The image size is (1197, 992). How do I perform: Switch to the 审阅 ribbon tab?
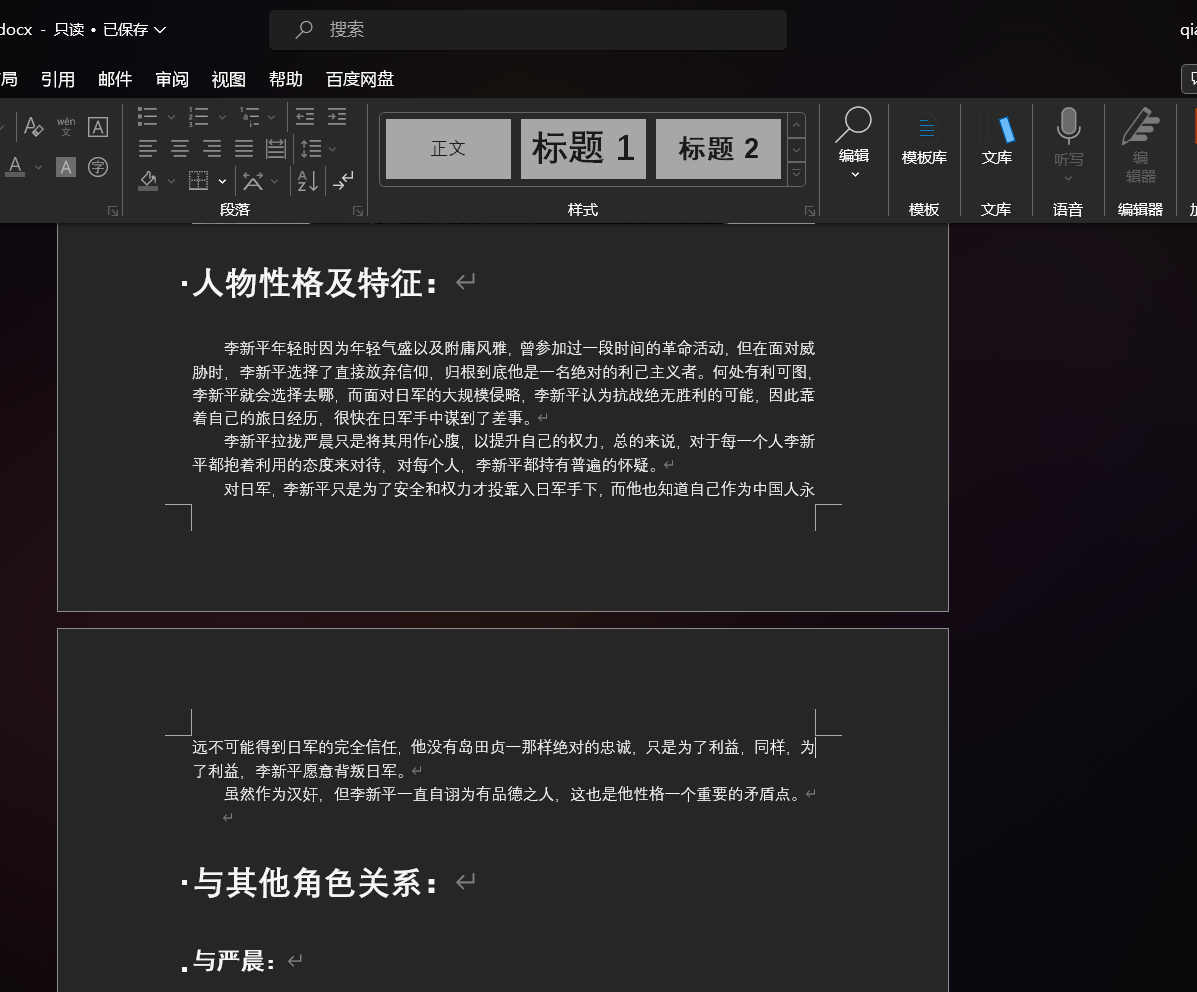point(172,79)
